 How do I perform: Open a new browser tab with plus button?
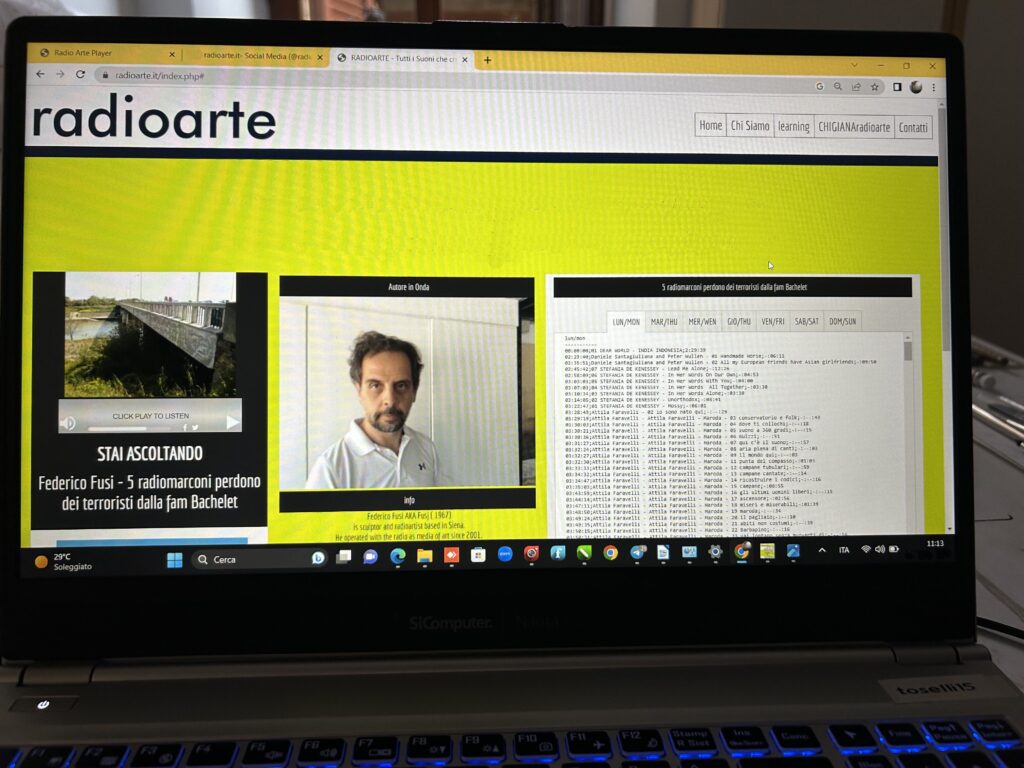pyautogui.click(x=487, y=60)
